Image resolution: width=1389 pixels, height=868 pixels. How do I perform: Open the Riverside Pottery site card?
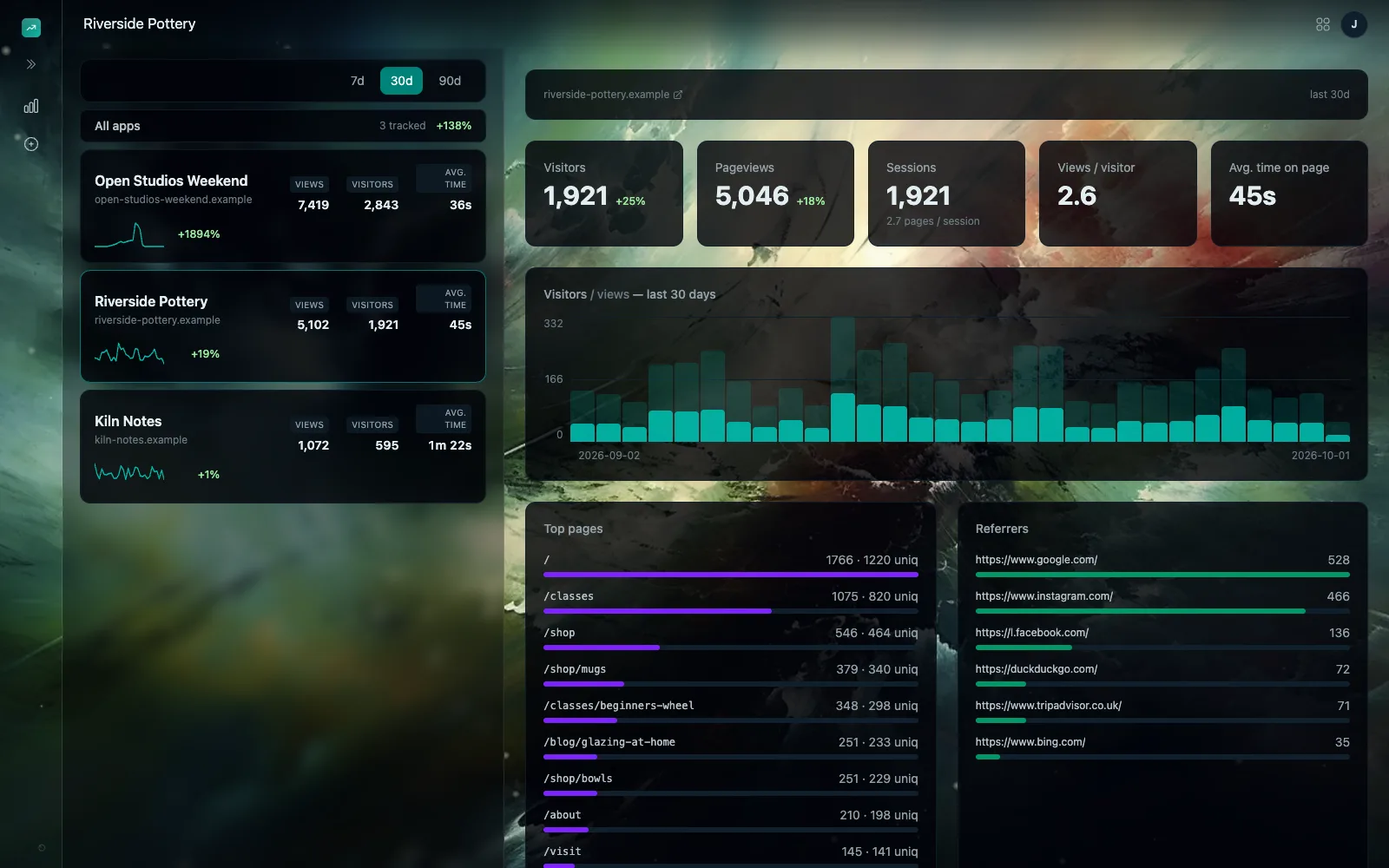pyautogui.click(x=283, y=326)
